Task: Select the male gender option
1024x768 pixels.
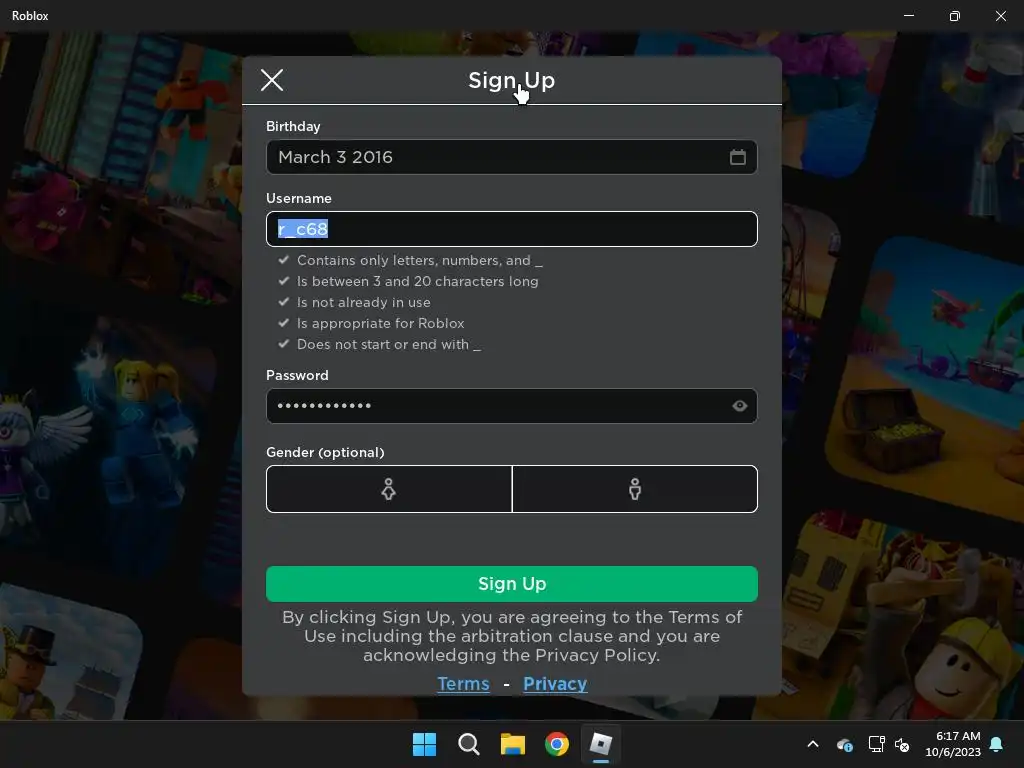Action: [635, 489]
